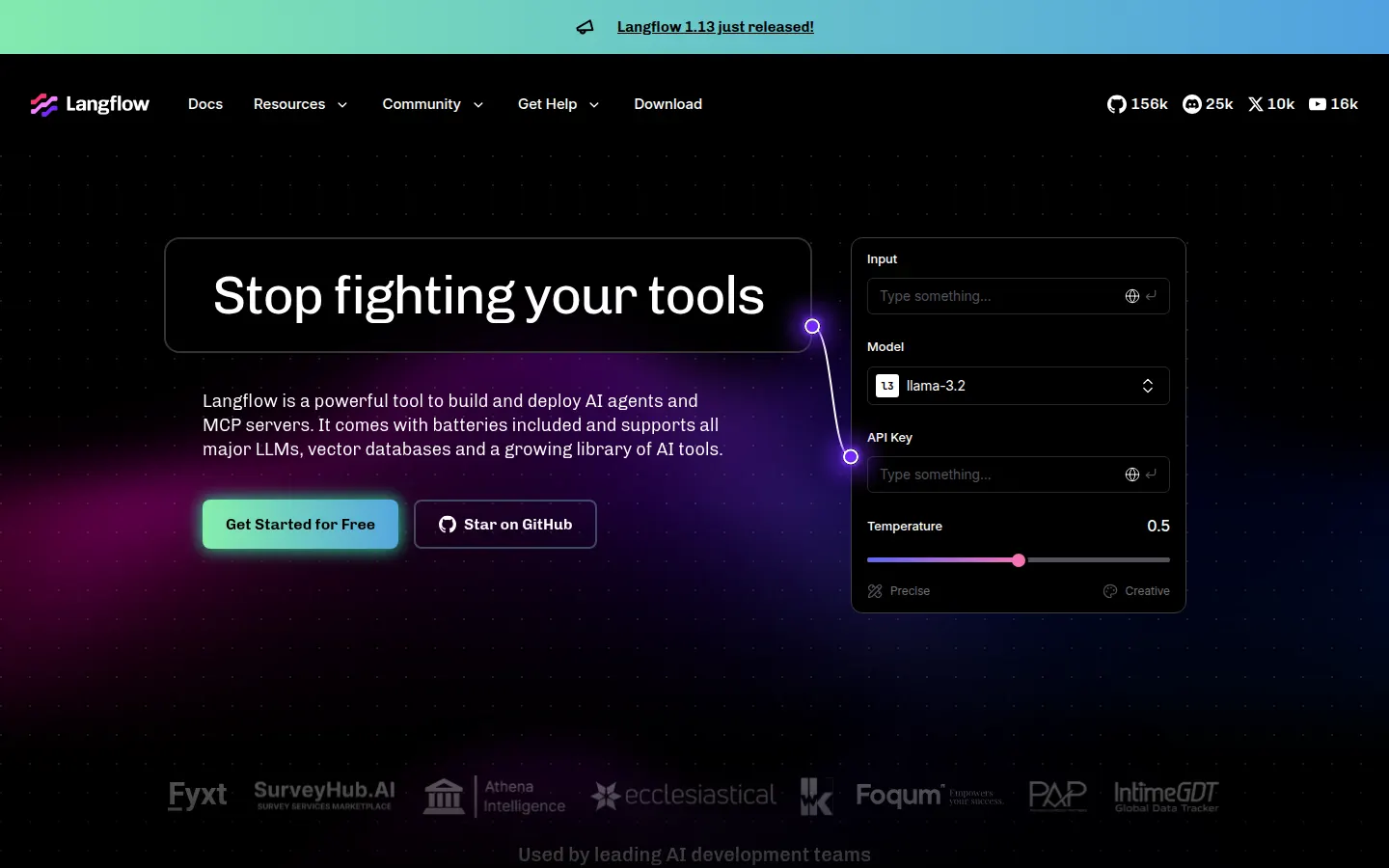Focus the API Key text field
This screenshot has width=1389, height=868.
tap(1019, 475)
